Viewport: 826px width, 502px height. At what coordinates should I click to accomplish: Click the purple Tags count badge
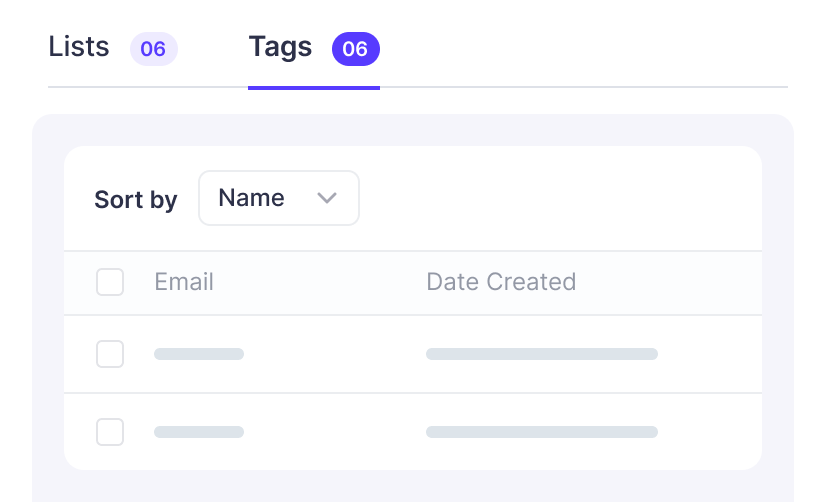[355, 49]
